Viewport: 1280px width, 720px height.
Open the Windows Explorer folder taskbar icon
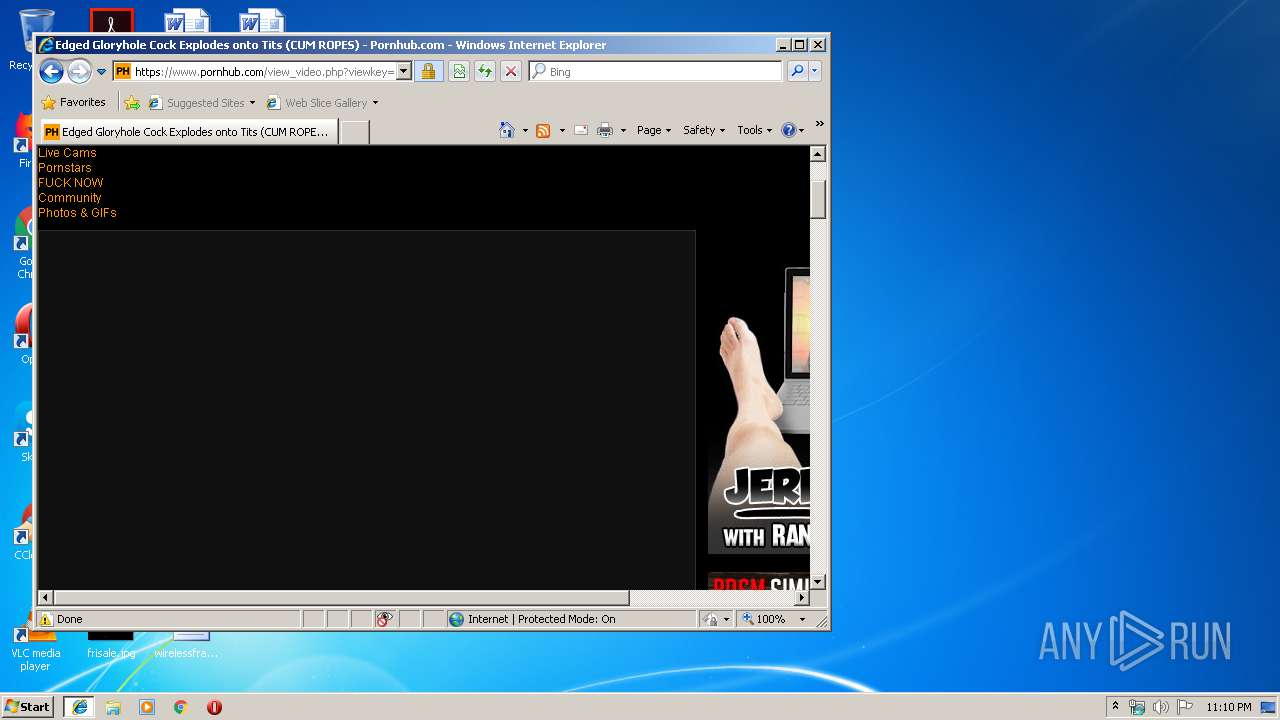click(113, 706)
